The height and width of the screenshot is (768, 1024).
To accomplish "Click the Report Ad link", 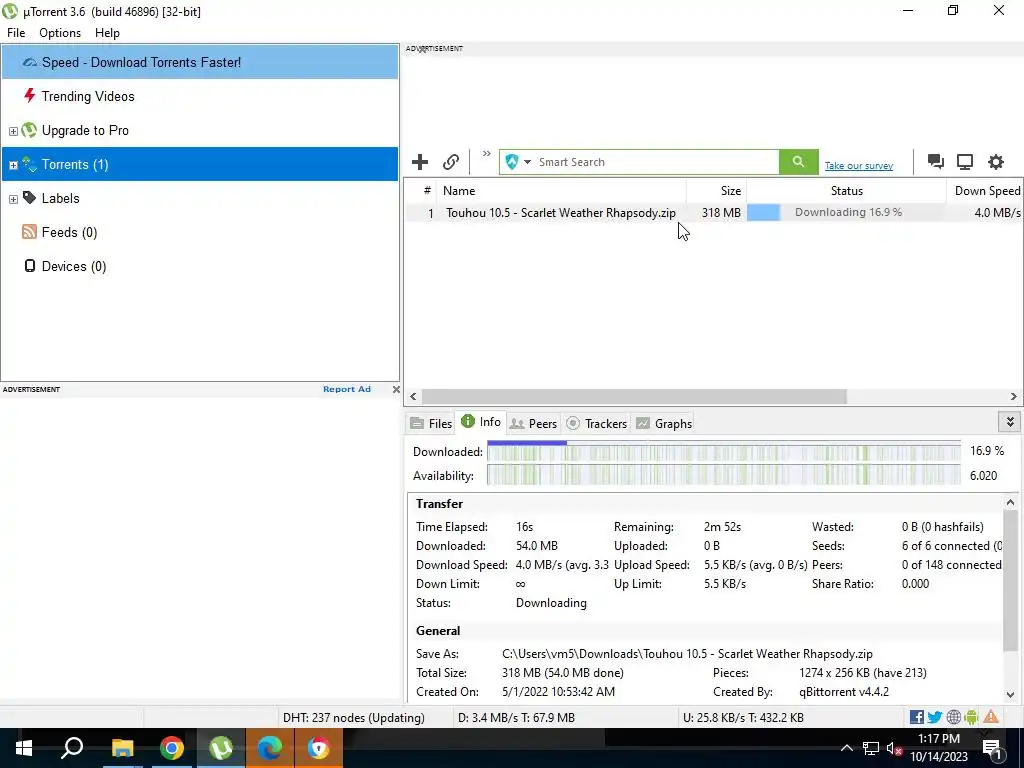I will coord(347,389).
